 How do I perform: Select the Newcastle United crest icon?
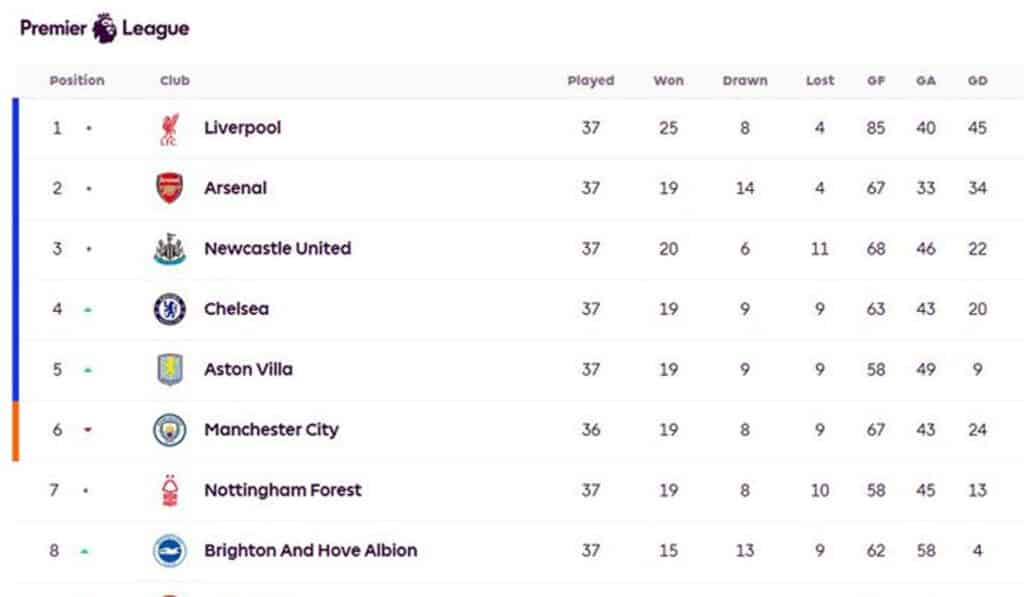coord(170,249)
